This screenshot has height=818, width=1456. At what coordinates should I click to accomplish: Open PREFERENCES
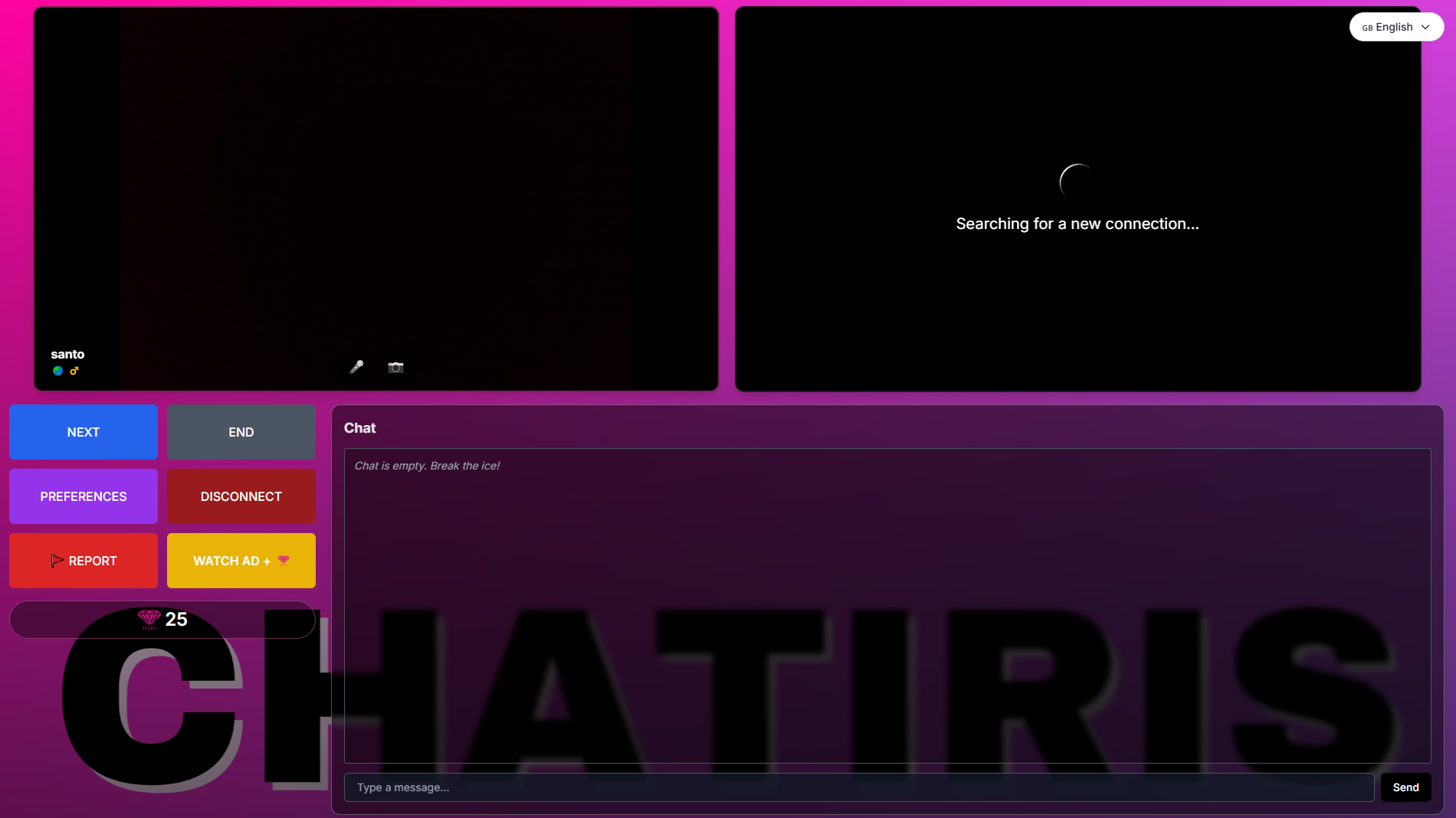pos(84,496)
